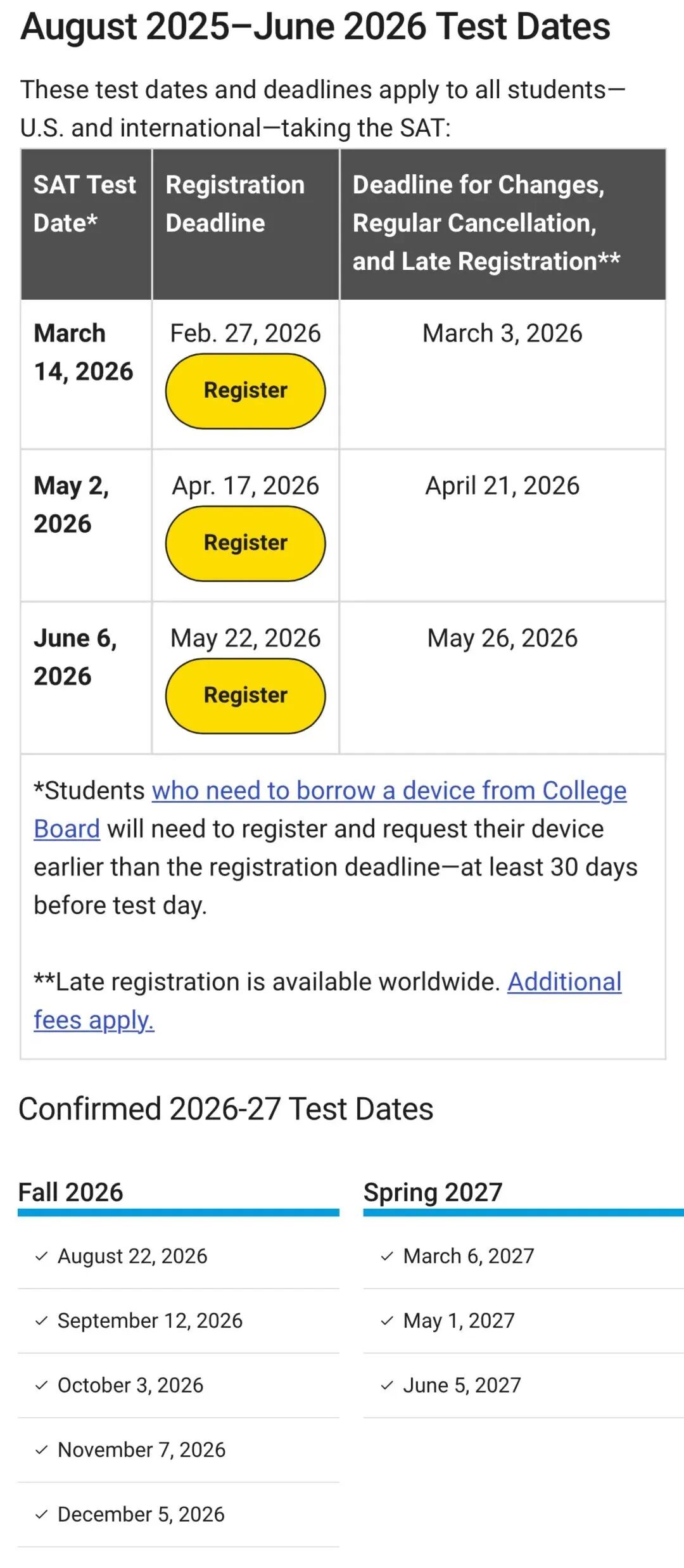This screenshot has width=684, height=1568.
Task: Click checkmark icon beside March 6, 2027
Action: tap(387, 1256)
